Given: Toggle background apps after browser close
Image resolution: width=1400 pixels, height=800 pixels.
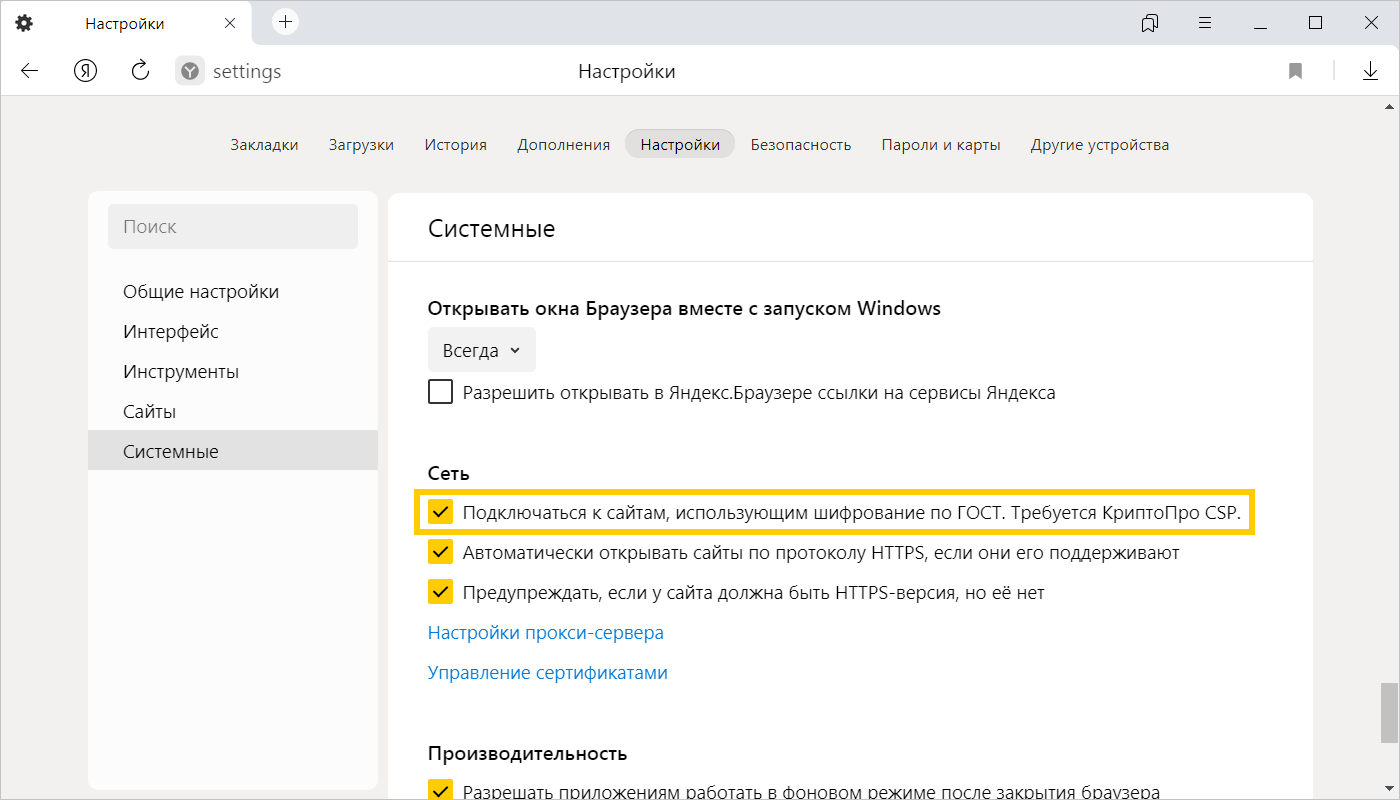Looking at the screenshot, I should (440, 791).
